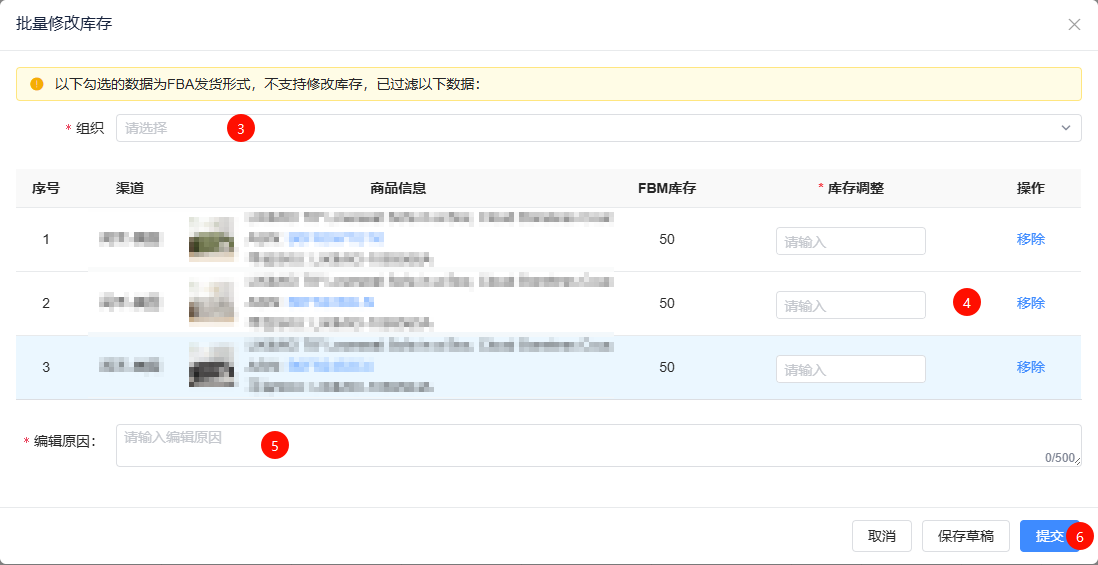Open the blue product link in row 3
Screen dimensions: 1098x565
(x=330, y=366)
